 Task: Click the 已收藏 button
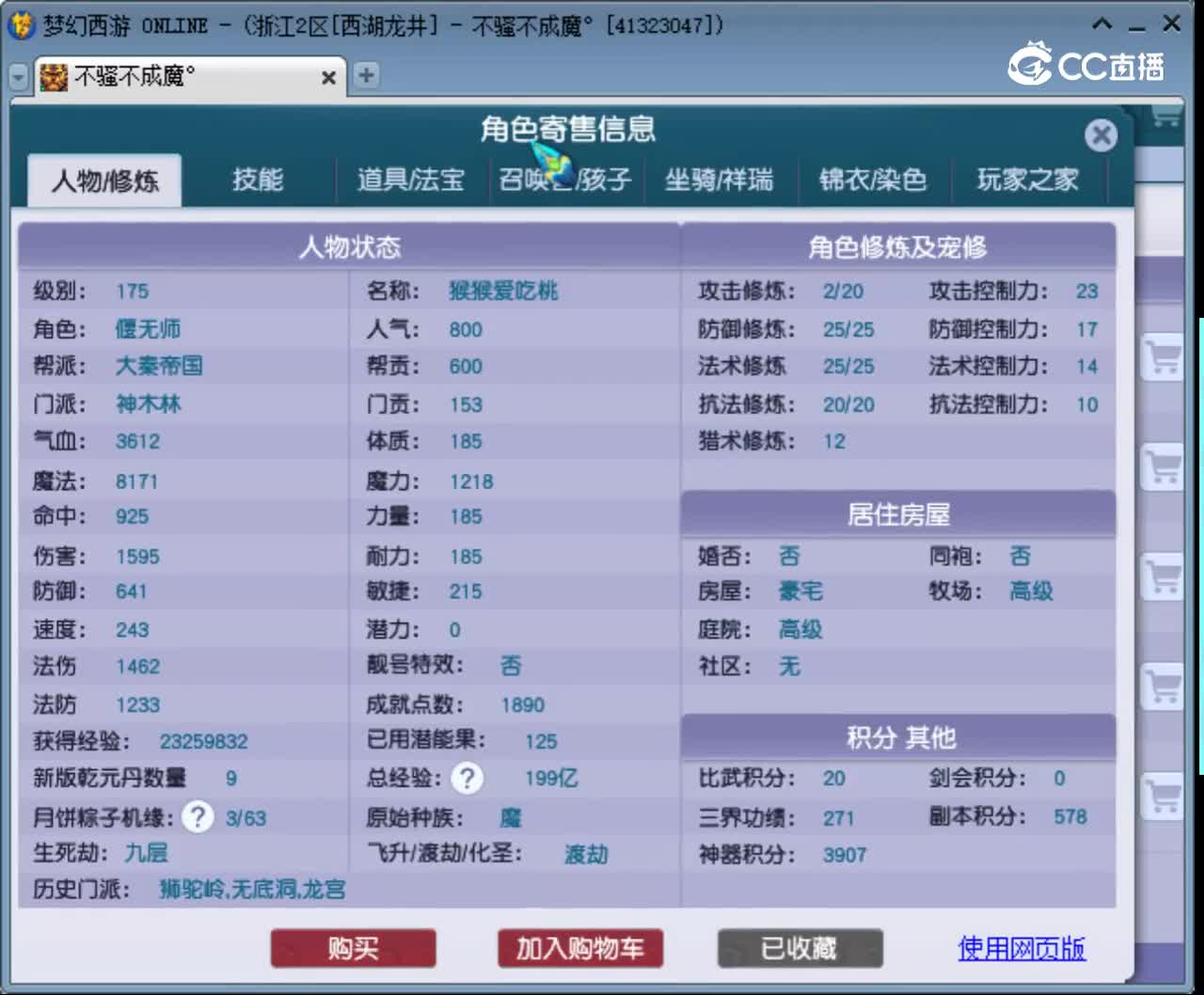point(800,948)
